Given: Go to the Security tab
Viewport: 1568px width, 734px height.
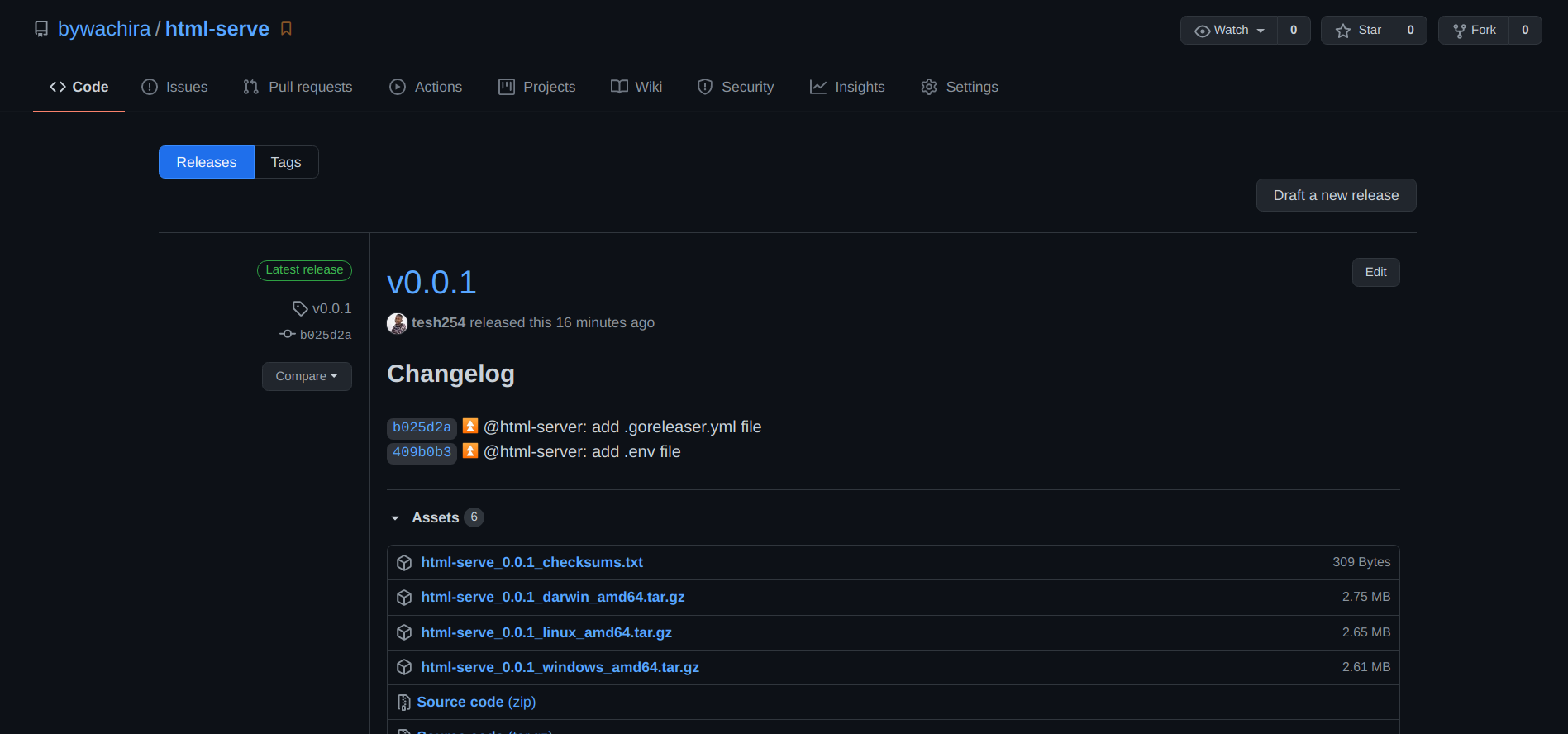Looking at the screenshot, I should 736,87.
